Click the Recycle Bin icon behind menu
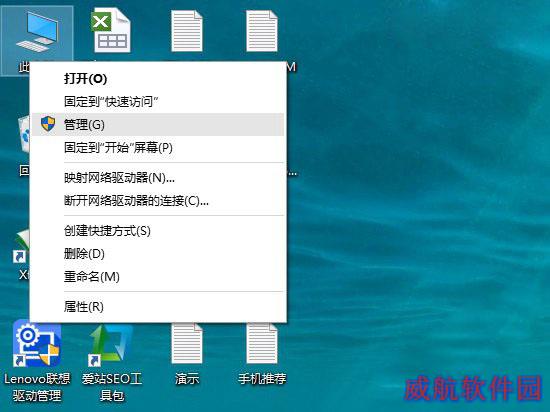The height and width of the screenshot is (412, 550). tap(24, 135)
